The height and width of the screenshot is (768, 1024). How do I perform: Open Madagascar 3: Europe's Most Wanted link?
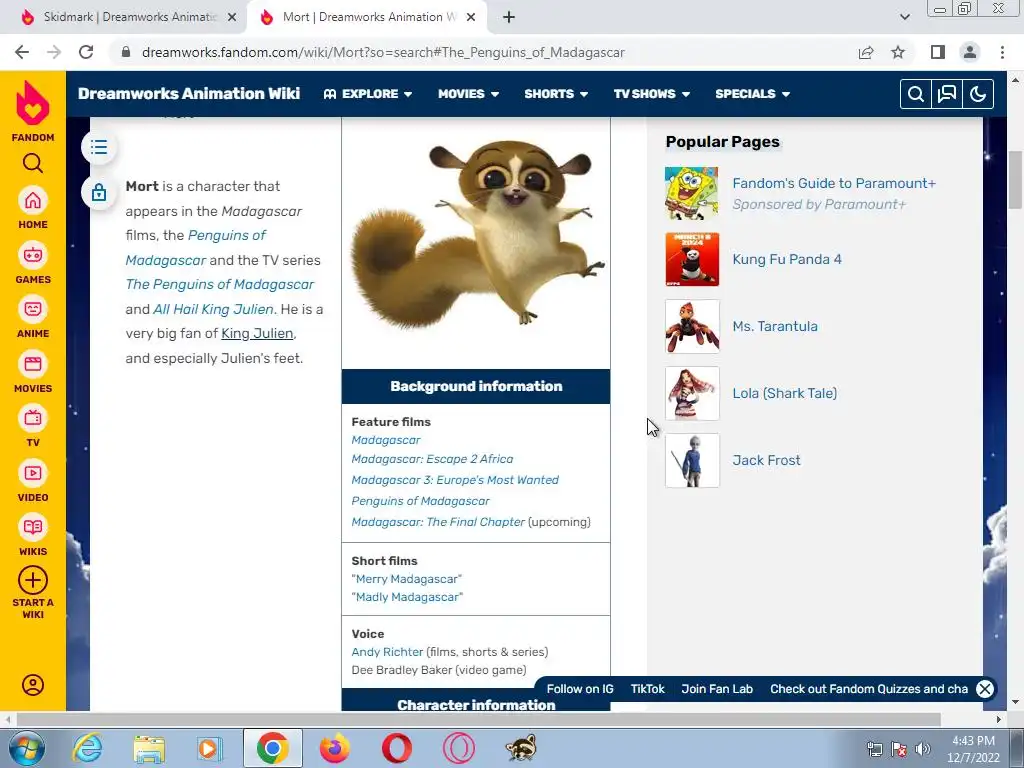coord(455,480)
